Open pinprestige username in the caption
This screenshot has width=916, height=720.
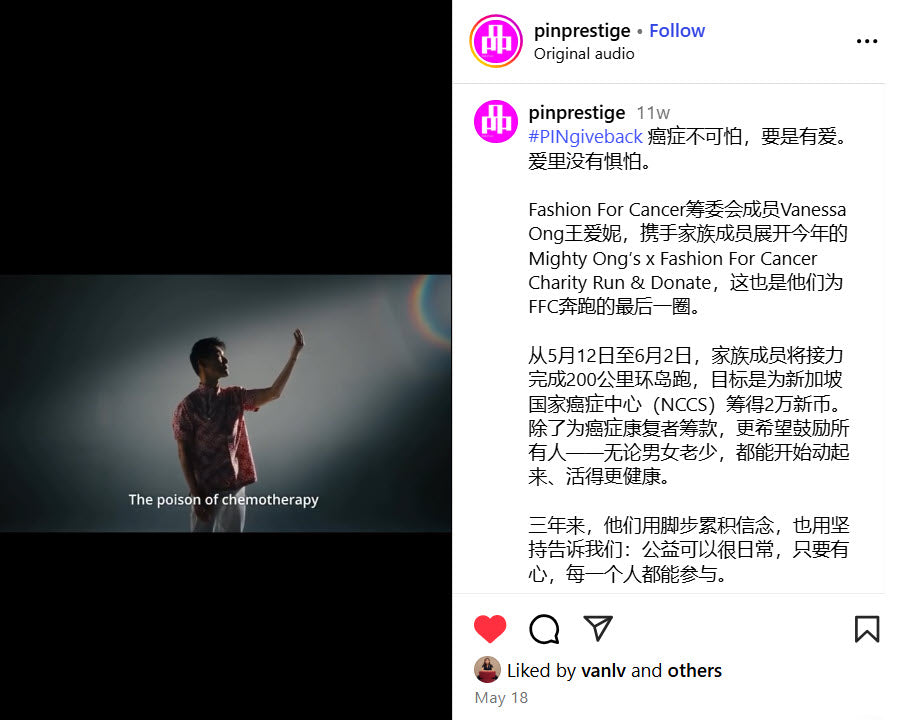tap(577, 112)
